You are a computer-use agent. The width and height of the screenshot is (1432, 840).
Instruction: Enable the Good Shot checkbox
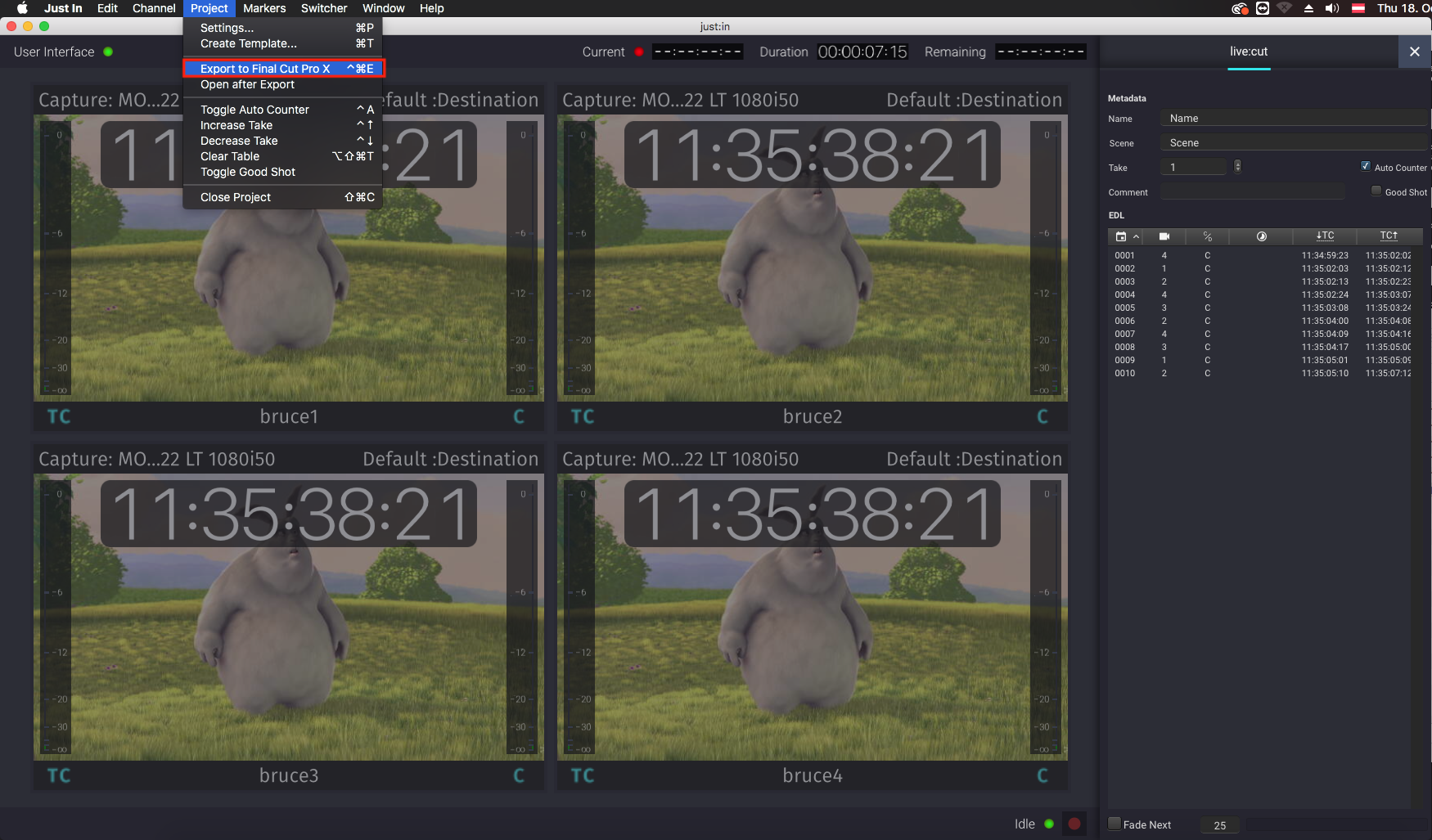1376,191
